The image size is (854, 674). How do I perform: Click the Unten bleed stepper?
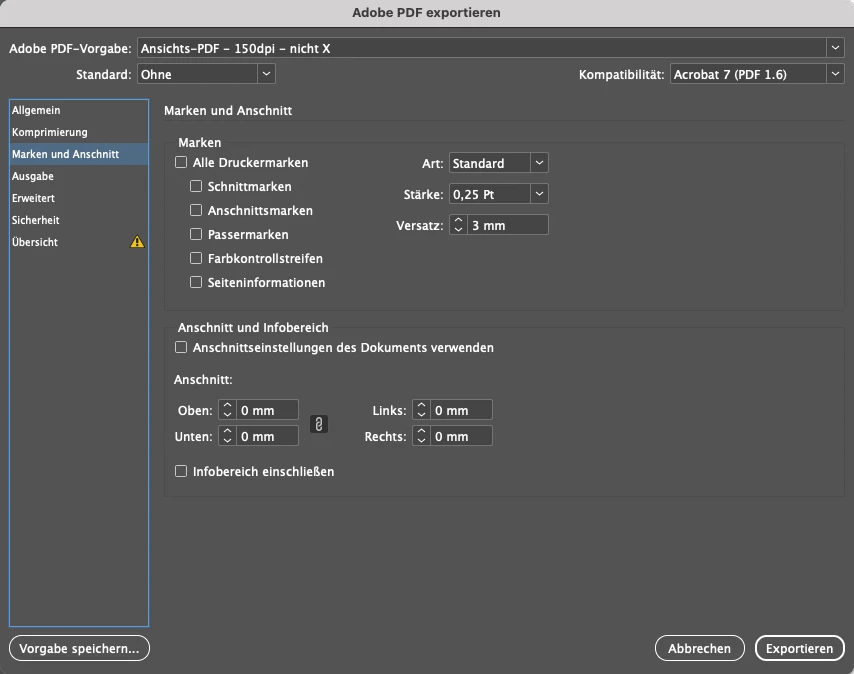tap(227, 436)
